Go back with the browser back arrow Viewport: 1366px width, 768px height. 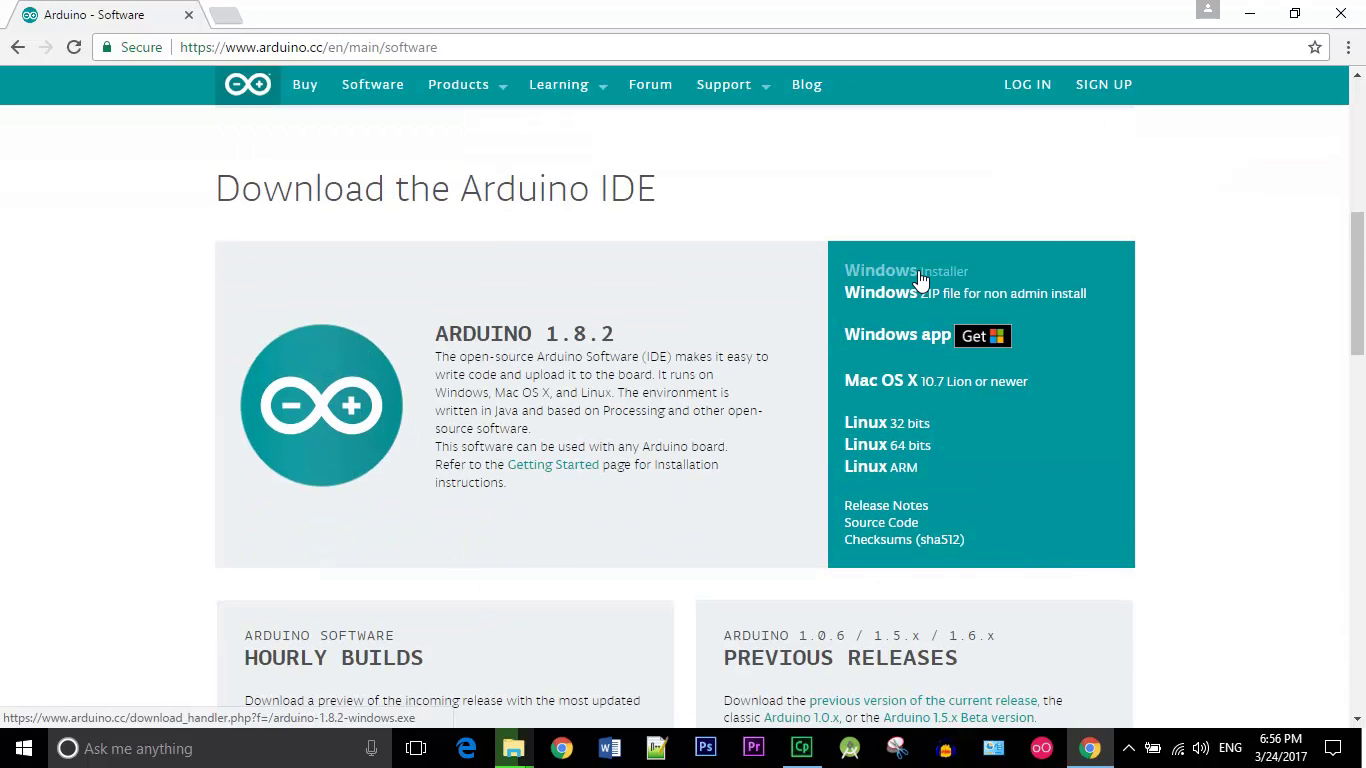pos(18,47)
